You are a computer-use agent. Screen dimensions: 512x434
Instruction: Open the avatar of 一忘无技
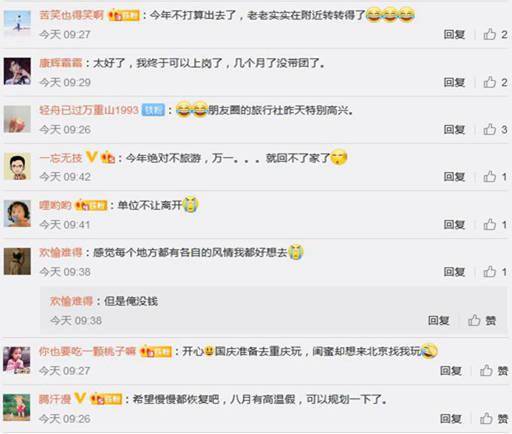17,167
